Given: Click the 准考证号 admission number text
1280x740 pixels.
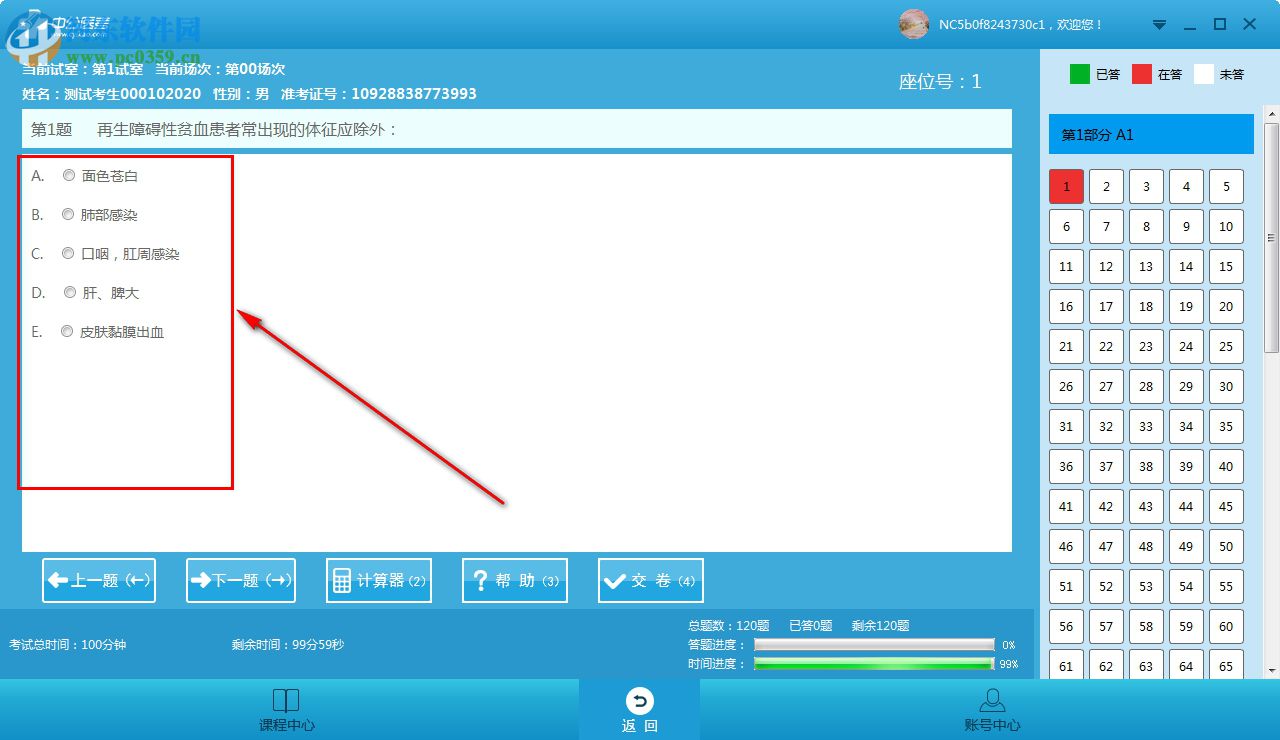Looking at the screenshot, I should pyautogui.click(x=379, y=94).
